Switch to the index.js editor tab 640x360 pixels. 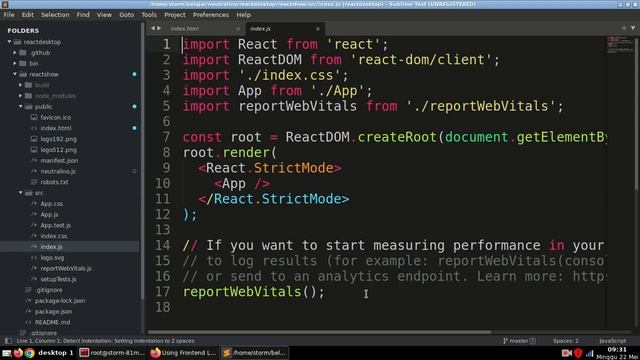click(260, 29)
